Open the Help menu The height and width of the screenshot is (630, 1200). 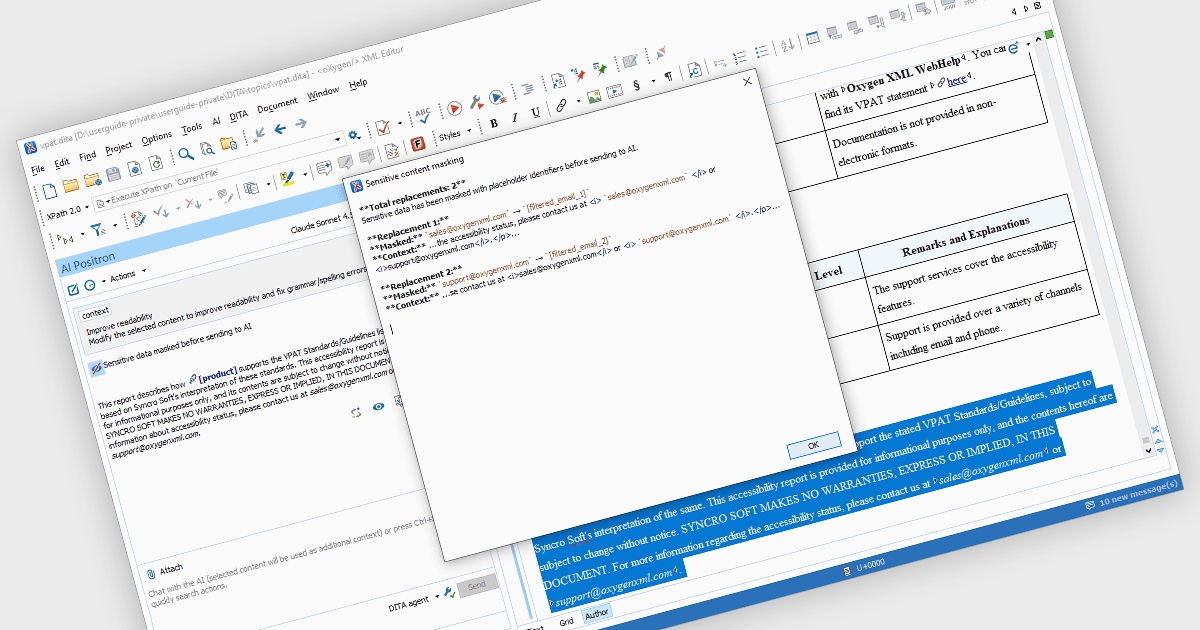[358, 84]
